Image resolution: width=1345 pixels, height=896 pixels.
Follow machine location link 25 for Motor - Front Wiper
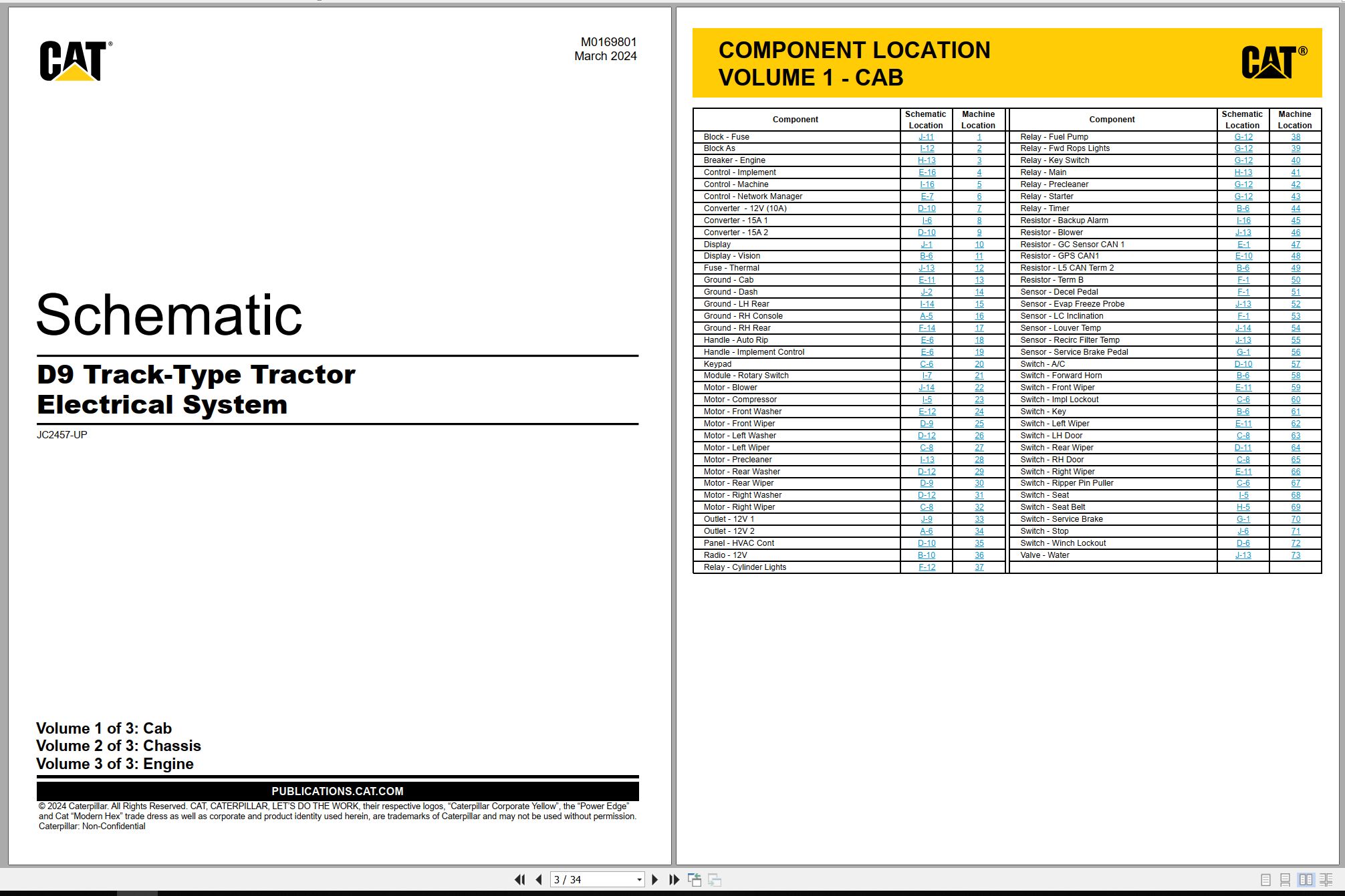point(979,424)
